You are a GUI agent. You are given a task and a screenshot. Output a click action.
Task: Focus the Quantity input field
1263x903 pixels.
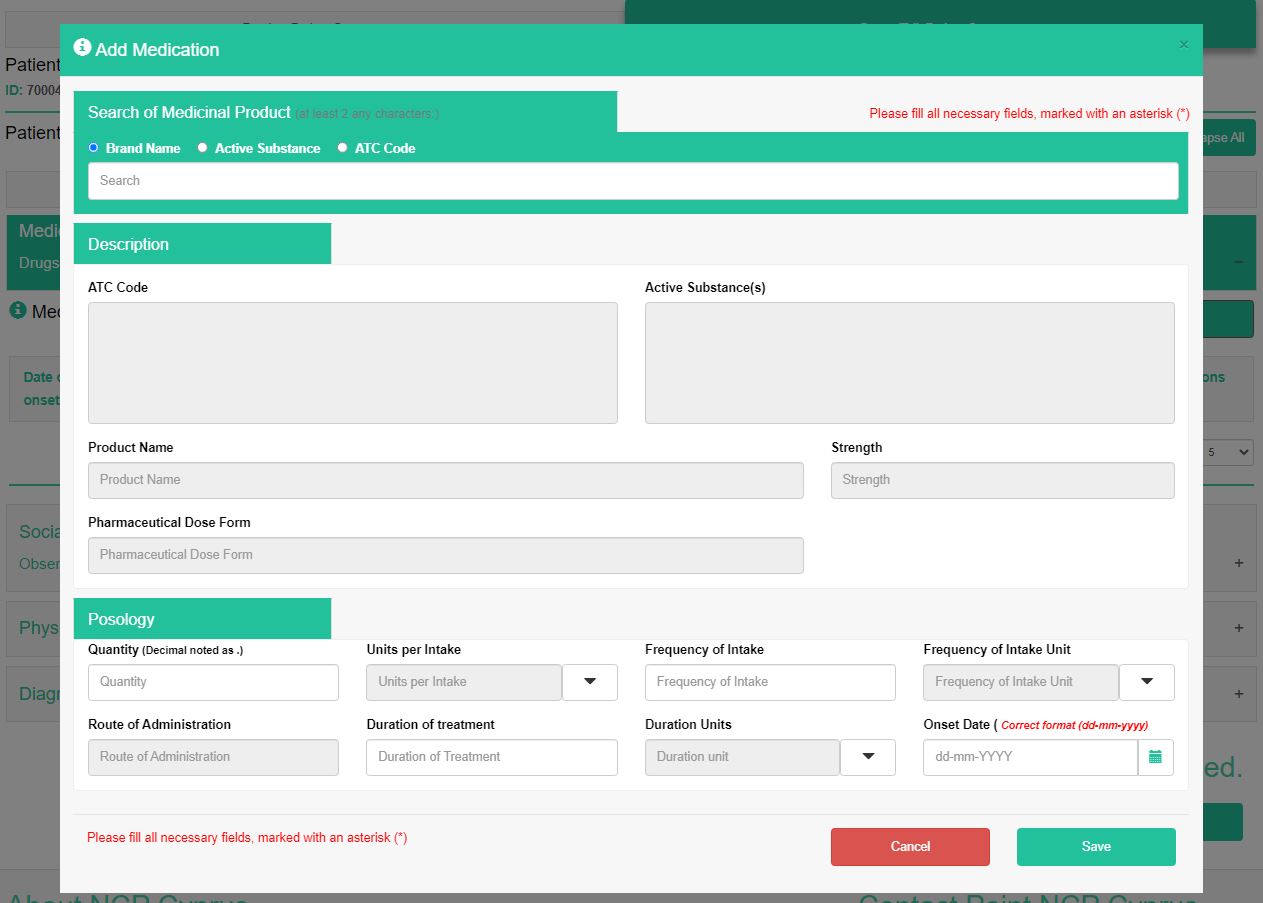click(x=213, y=682)
